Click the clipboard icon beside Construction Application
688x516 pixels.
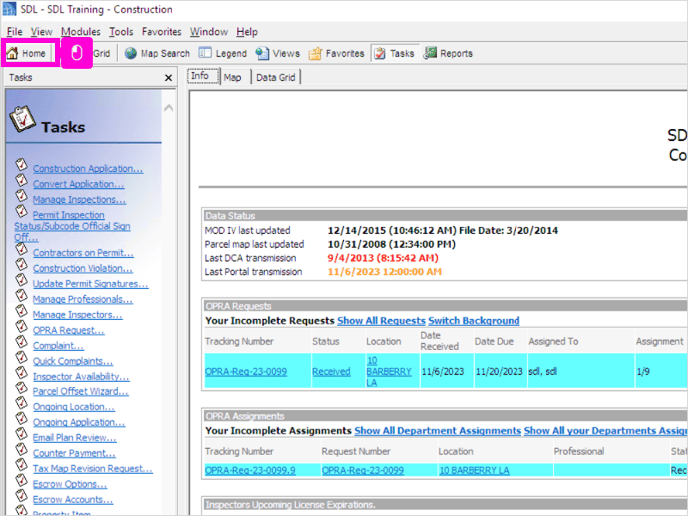click(22, 165)
